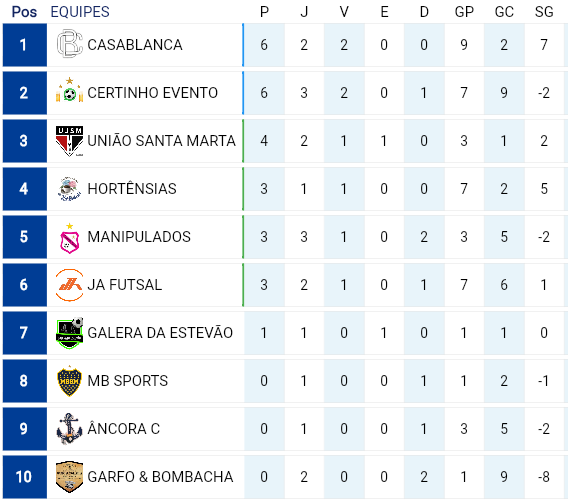Viewport: 568px width, 502px height.
Task: Click the Casablanca team crest icon
Action: point(70,44)
